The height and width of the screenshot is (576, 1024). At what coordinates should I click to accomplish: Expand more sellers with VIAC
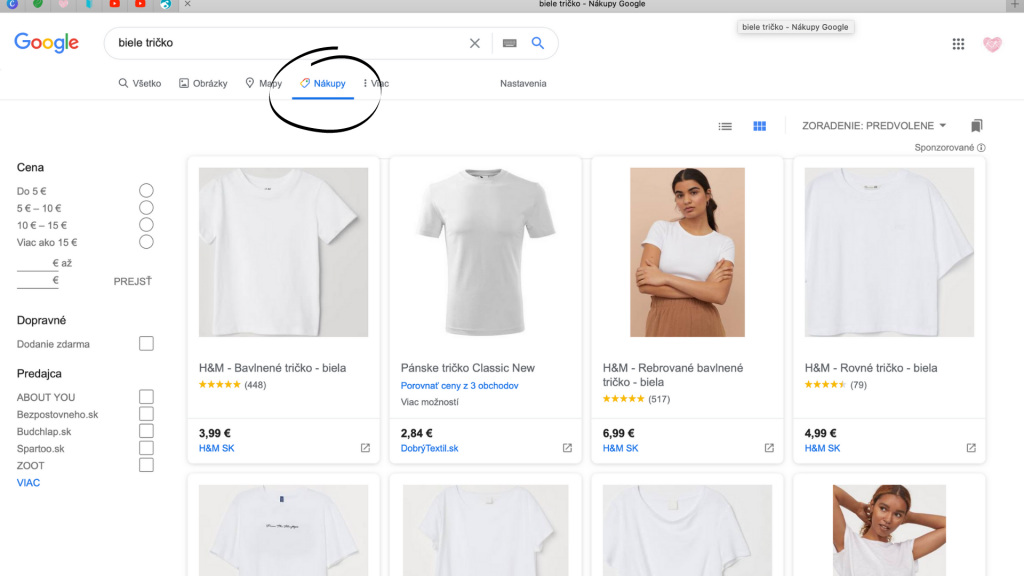point(28,483)
